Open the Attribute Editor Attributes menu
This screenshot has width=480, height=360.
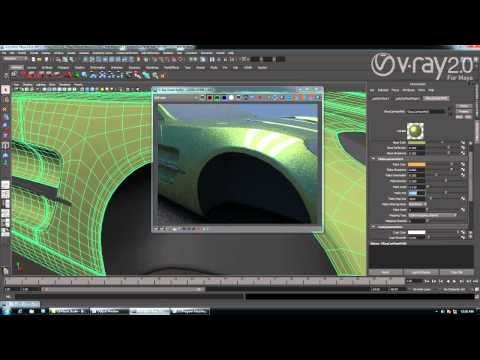point(408,90)
